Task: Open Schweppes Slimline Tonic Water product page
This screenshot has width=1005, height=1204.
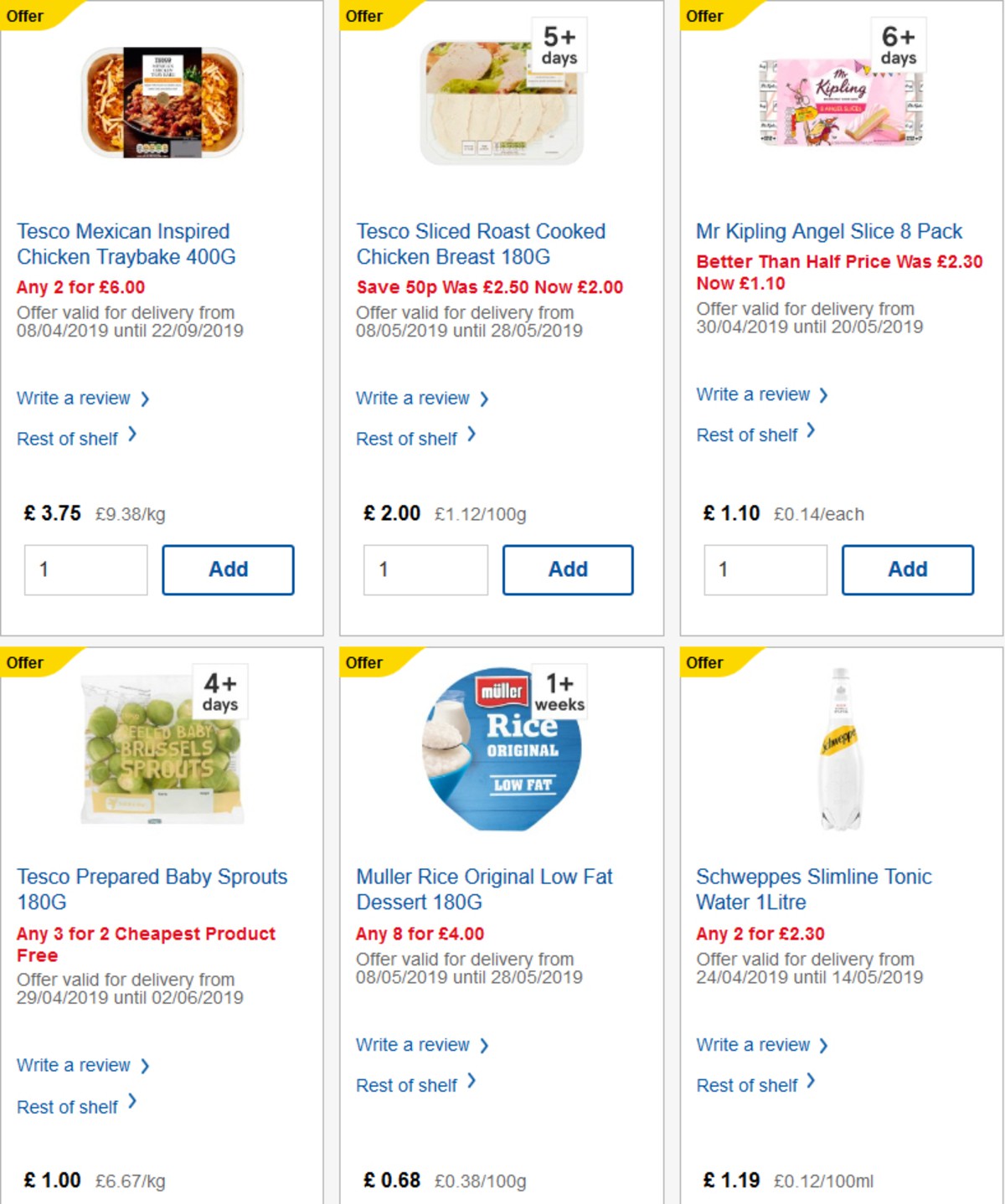Action: (814, 889)
